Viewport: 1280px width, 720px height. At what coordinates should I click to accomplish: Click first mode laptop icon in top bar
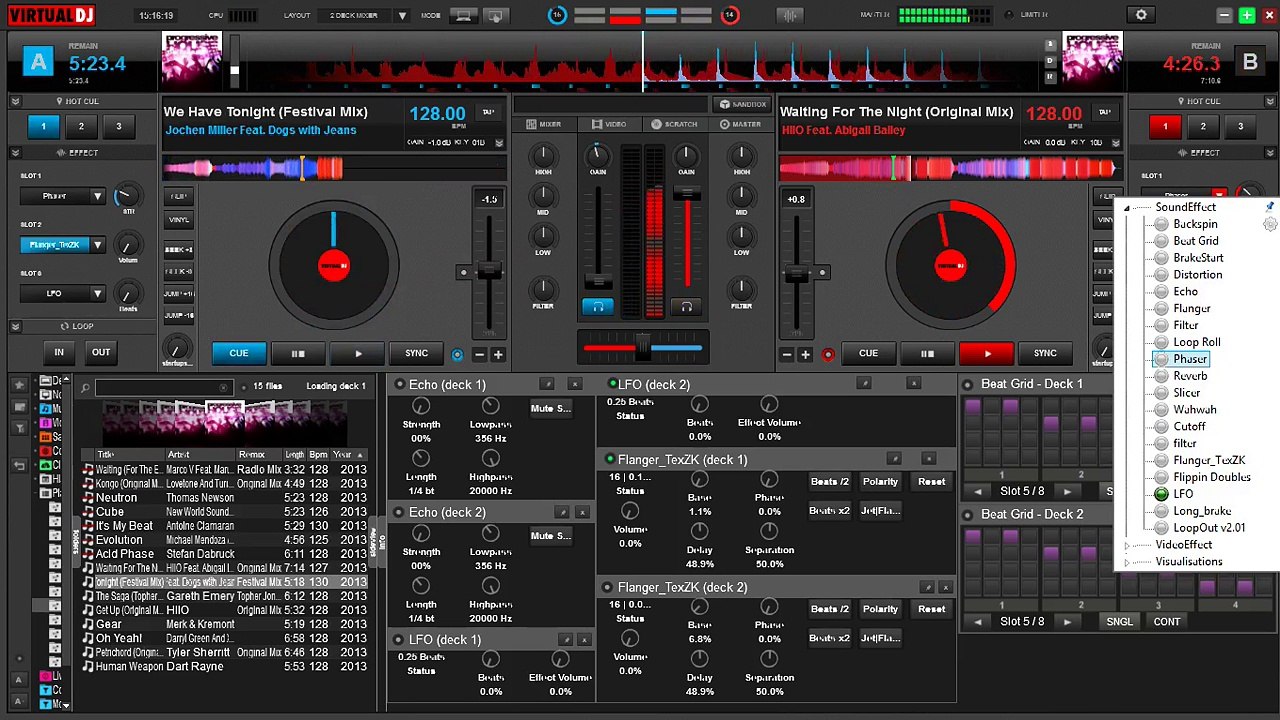click(463, 15)
